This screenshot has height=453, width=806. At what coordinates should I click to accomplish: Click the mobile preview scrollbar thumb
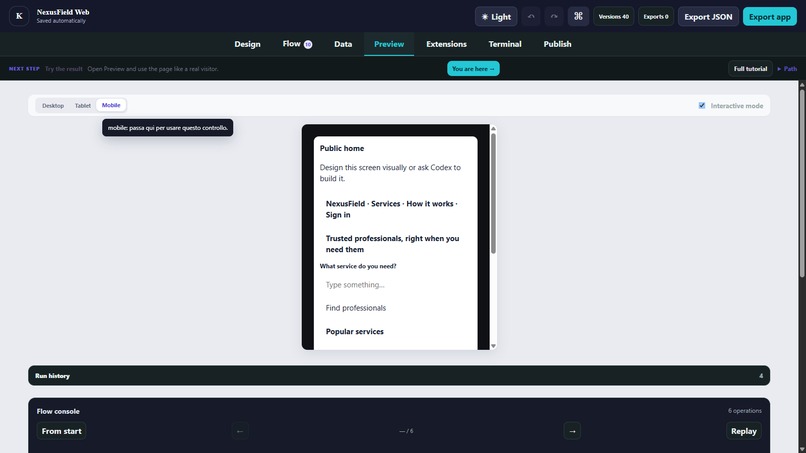tap(493, 193)
